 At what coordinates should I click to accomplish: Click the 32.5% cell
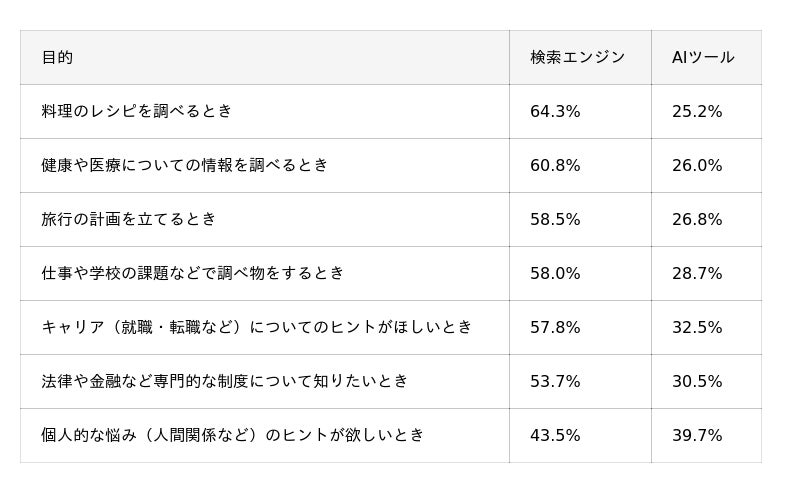pyautogui.click(x=697, y=328)
